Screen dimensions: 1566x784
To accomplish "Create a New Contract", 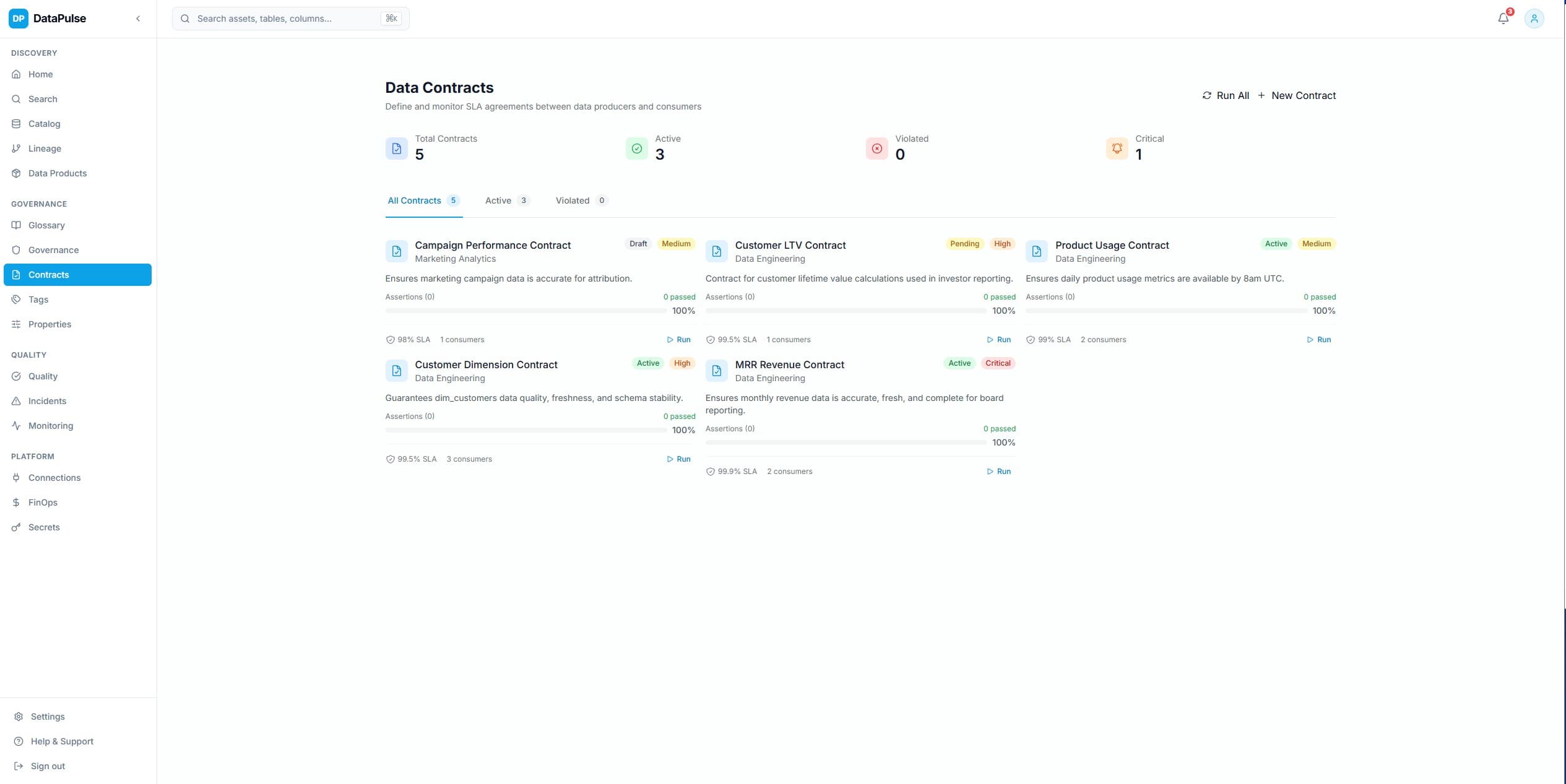I will (1297, 95).
